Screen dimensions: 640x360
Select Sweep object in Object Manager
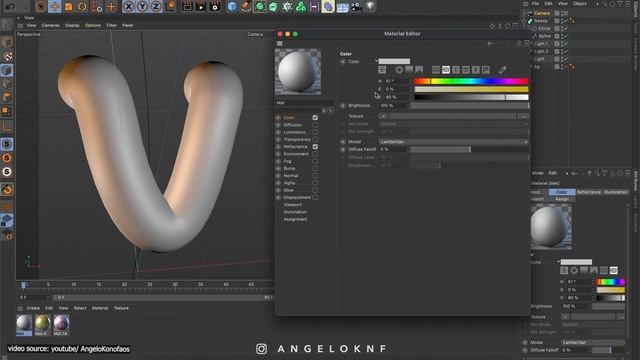click(x=541, y=21)
